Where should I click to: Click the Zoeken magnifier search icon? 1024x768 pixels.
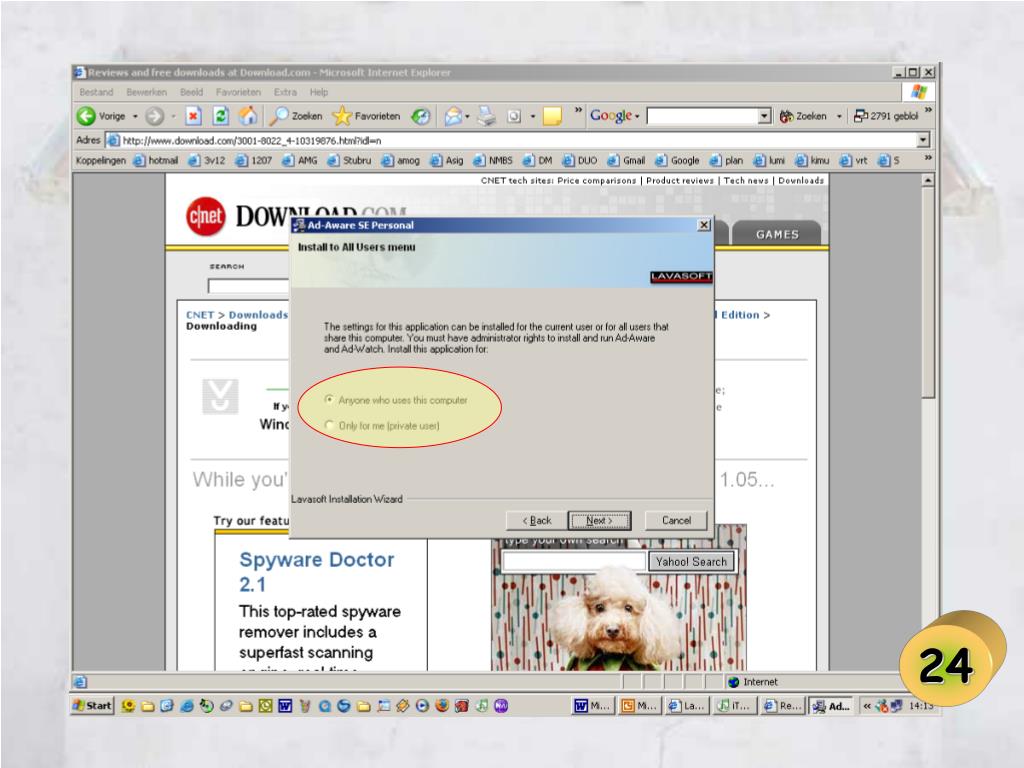tap(280, 116)
